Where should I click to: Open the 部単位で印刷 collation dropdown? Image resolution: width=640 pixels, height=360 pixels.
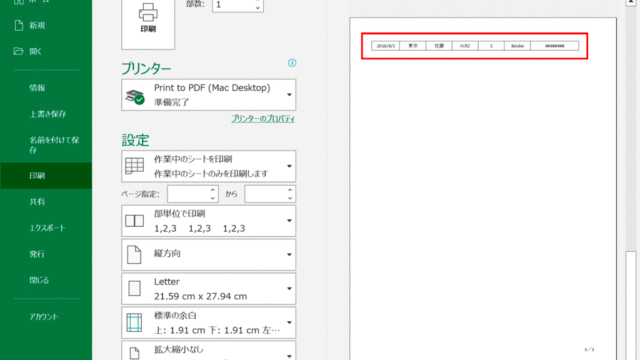coord(209,221)
